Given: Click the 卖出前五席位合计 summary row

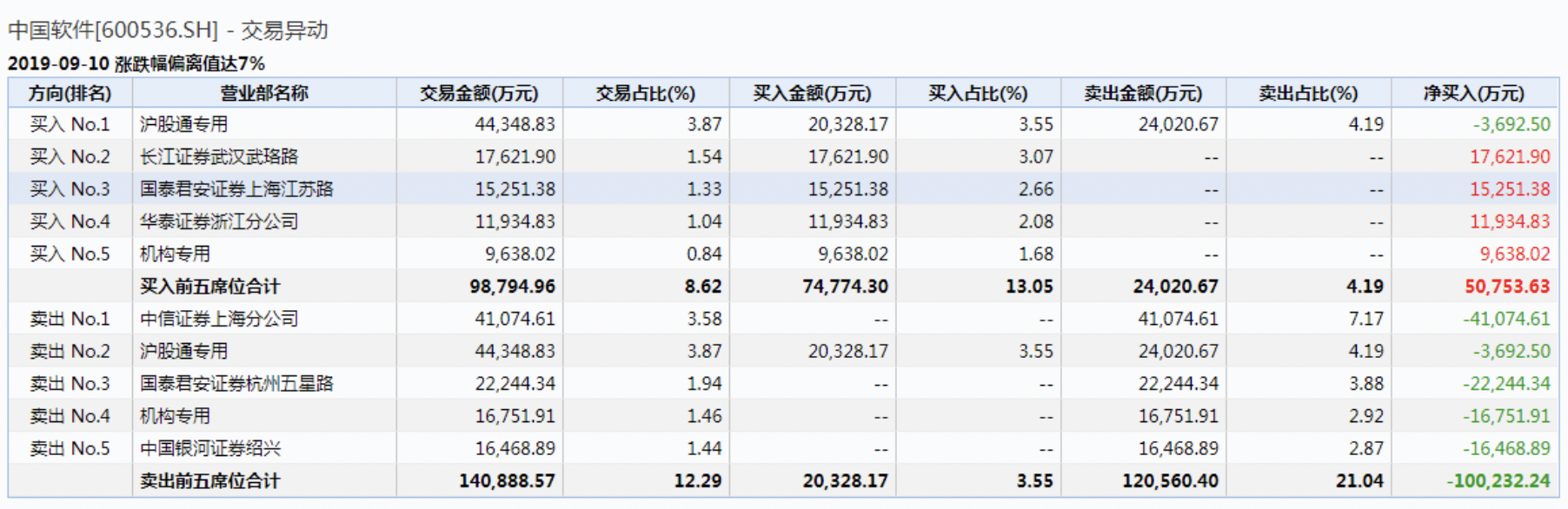Looking at the screenshot, I should [x=209, y=481].
